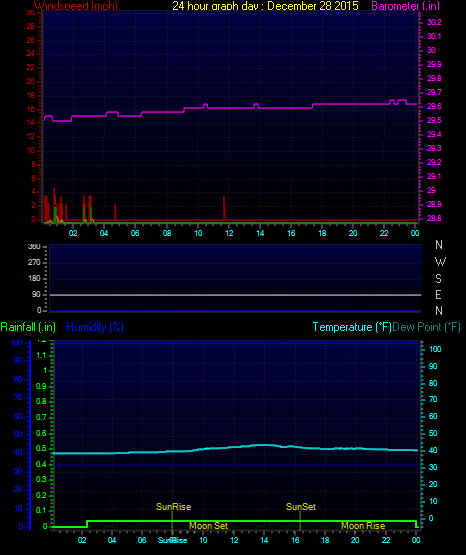Click the Barometer (.in) axis title

[x=405, y=6]
